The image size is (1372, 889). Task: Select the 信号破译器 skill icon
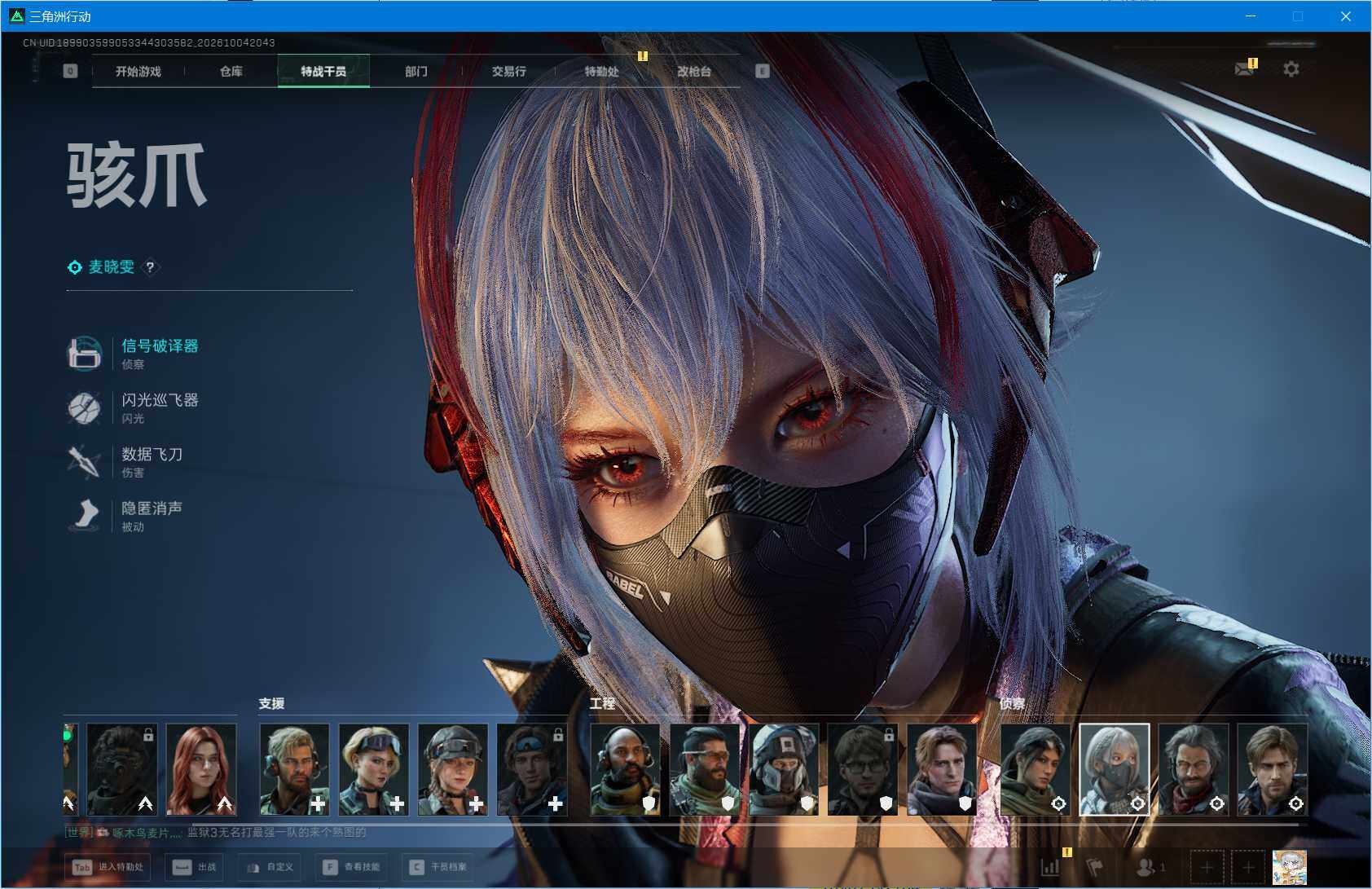click(x=84, y=353)
